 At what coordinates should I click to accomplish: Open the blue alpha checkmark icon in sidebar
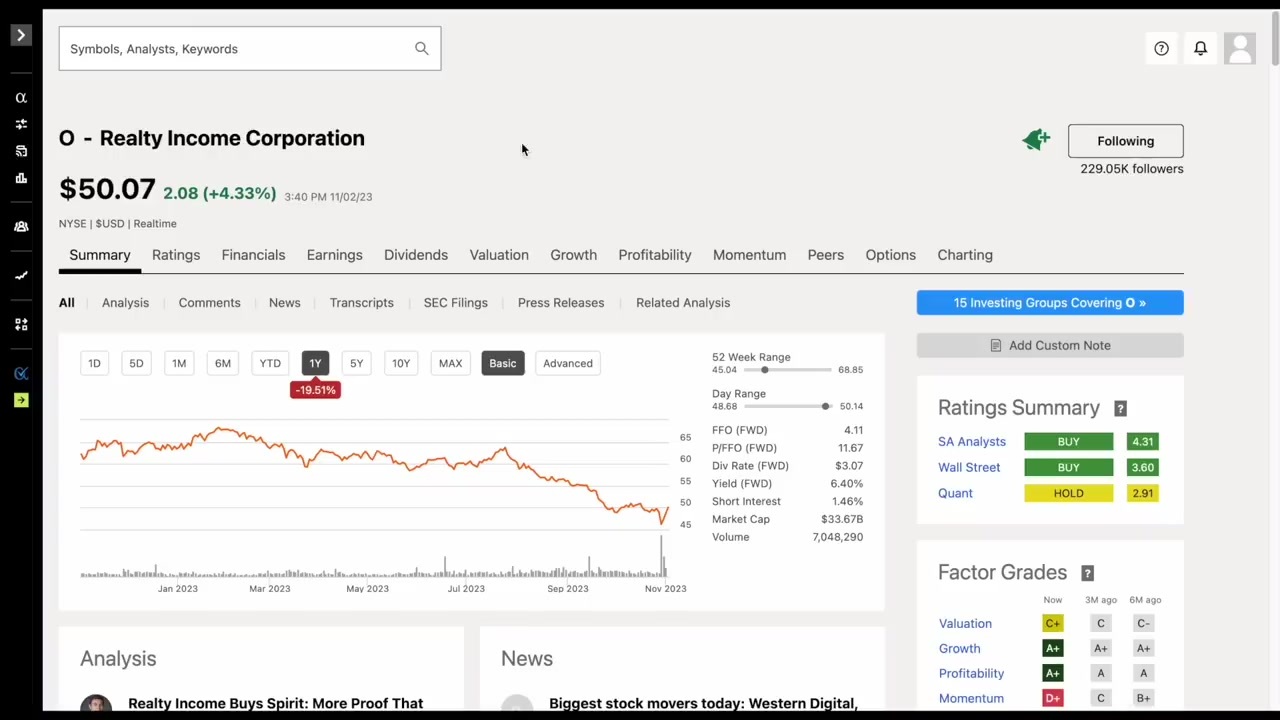point(21,373)
